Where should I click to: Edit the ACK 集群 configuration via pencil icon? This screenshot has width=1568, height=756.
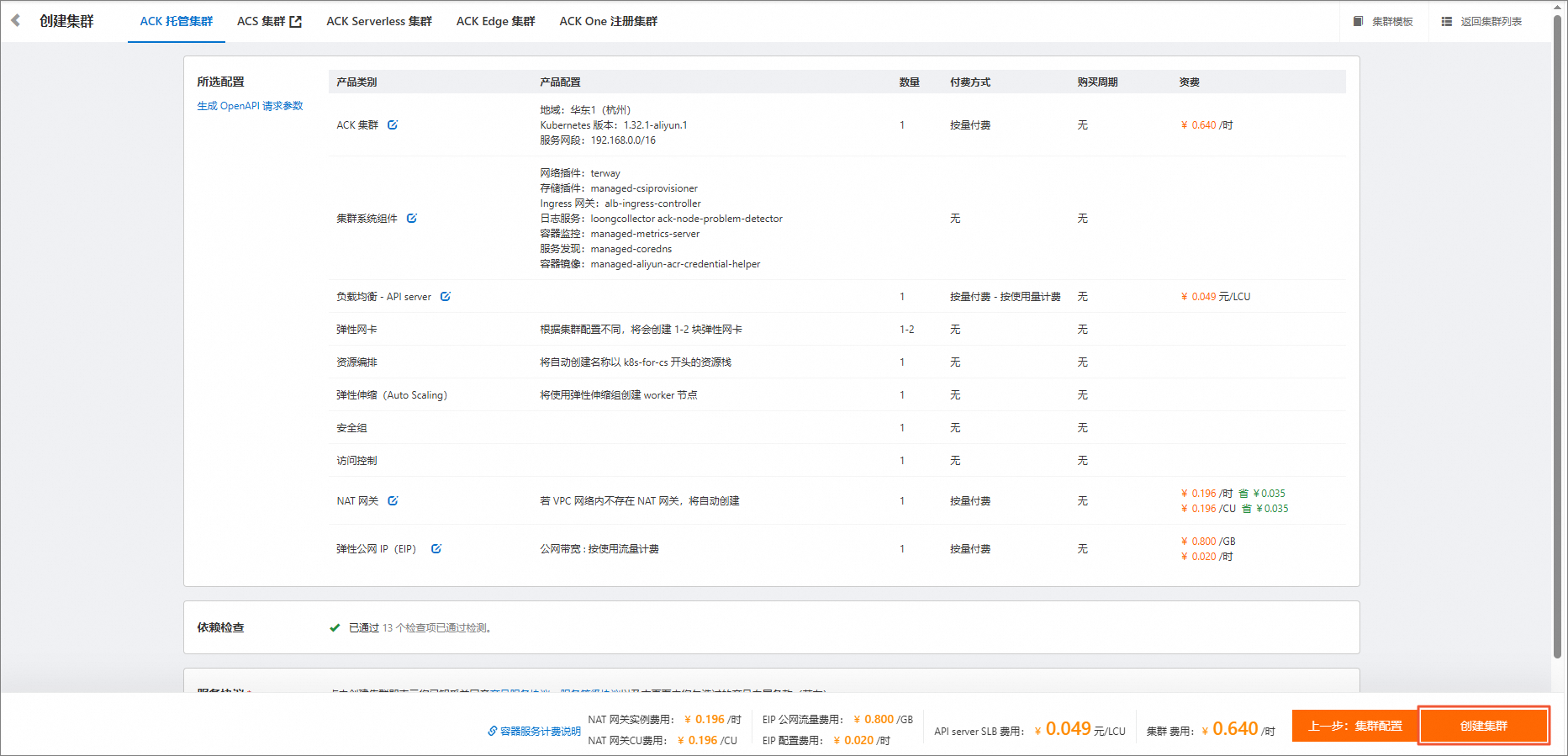click(x=393, y=124)
